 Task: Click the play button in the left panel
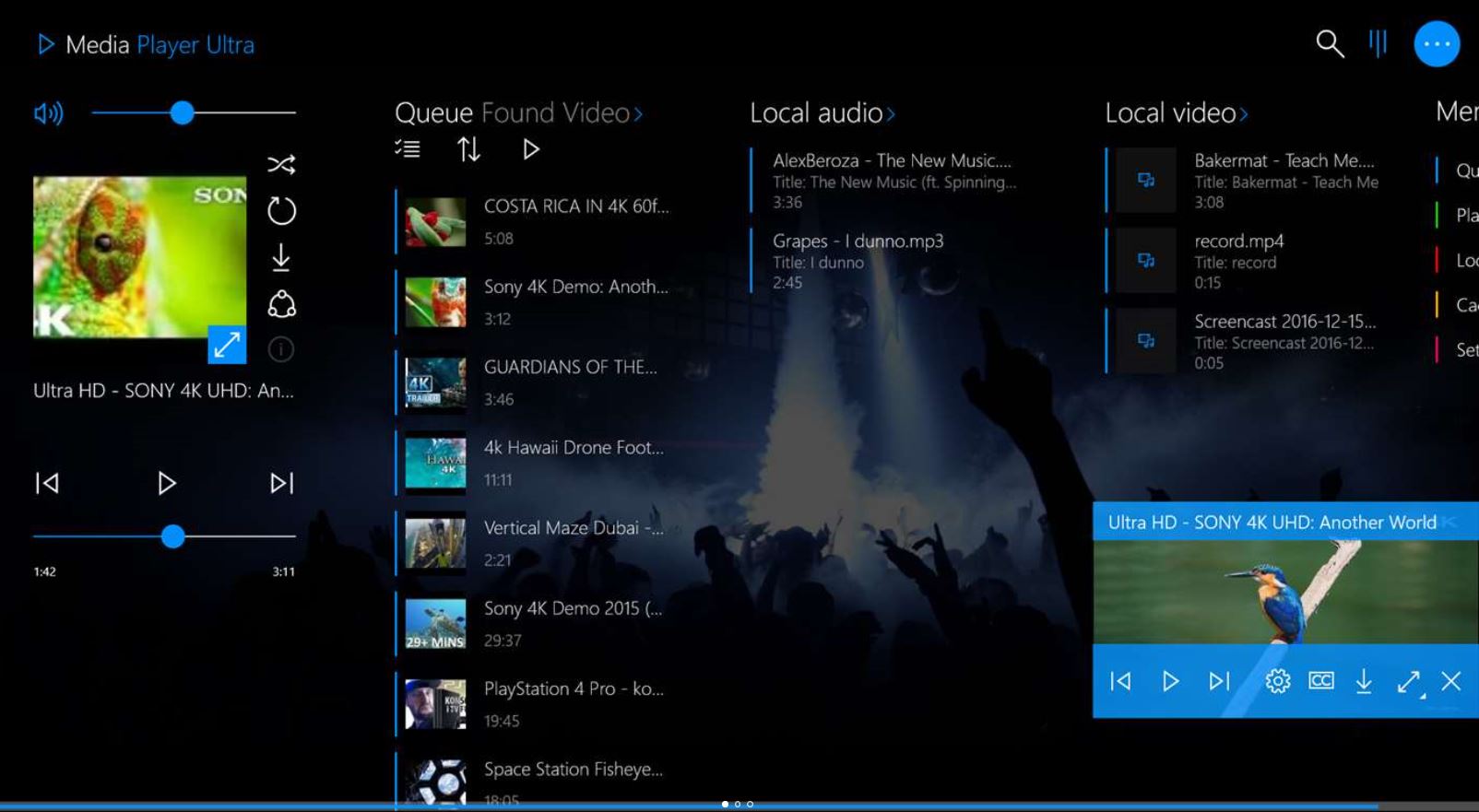point(166,483)
